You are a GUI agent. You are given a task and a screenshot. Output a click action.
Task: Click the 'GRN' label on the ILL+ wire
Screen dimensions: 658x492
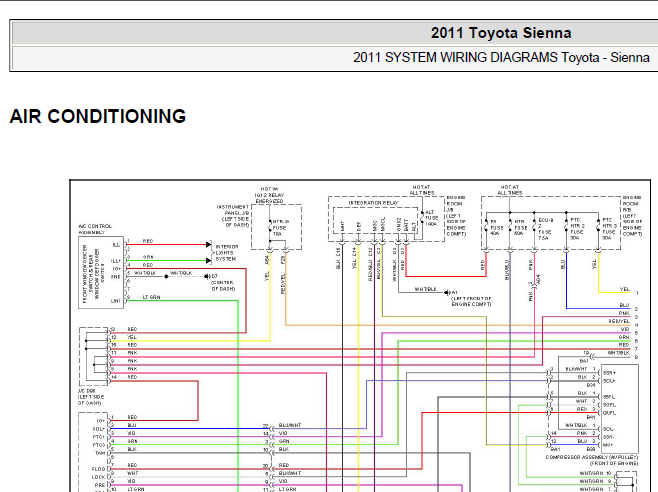coord(148,257)
